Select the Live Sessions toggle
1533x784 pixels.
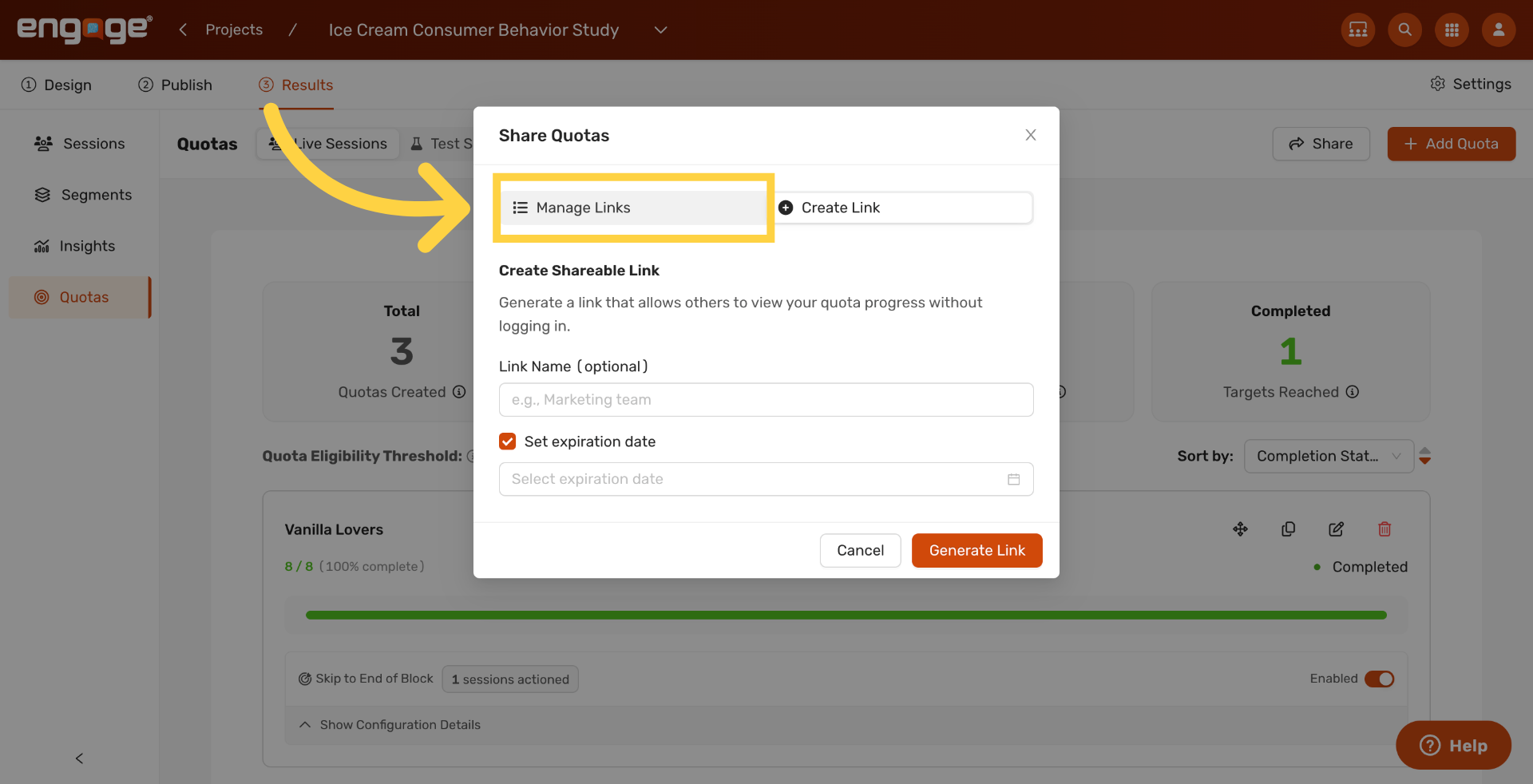pos(328,144)
